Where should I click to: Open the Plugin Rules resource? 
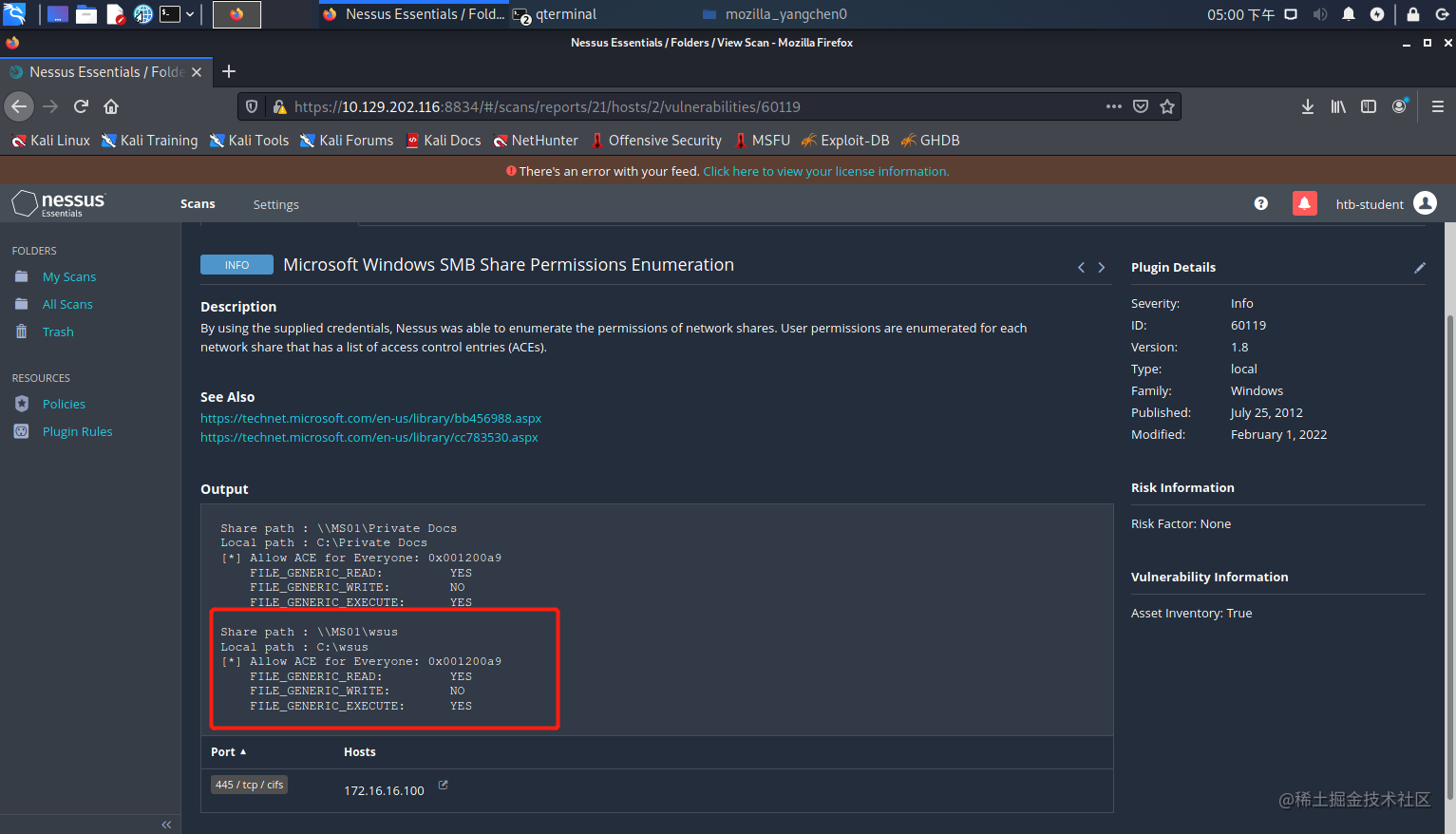[77, 432]
